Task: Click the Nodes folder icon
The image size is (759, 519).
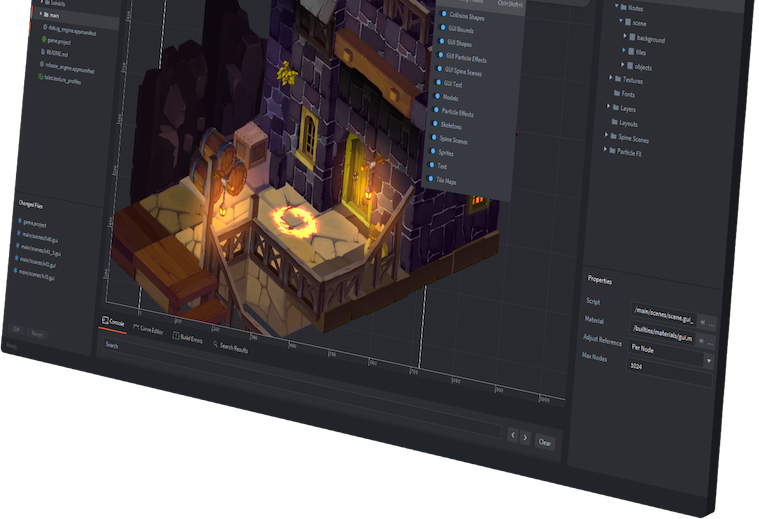Action: [624, 7]
